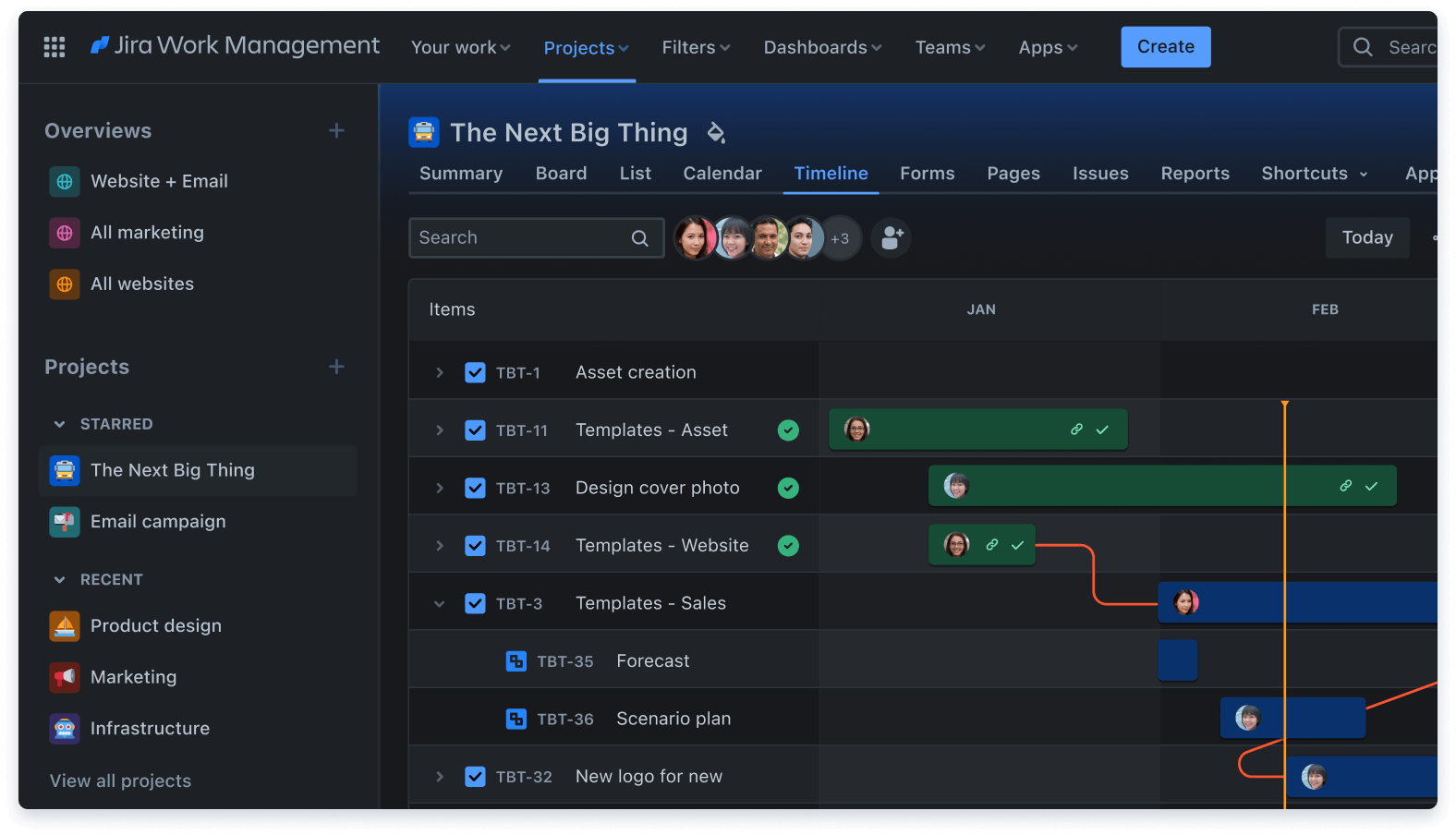Switch to the List tab
The image size is (1456, 835).
point(635,174)
